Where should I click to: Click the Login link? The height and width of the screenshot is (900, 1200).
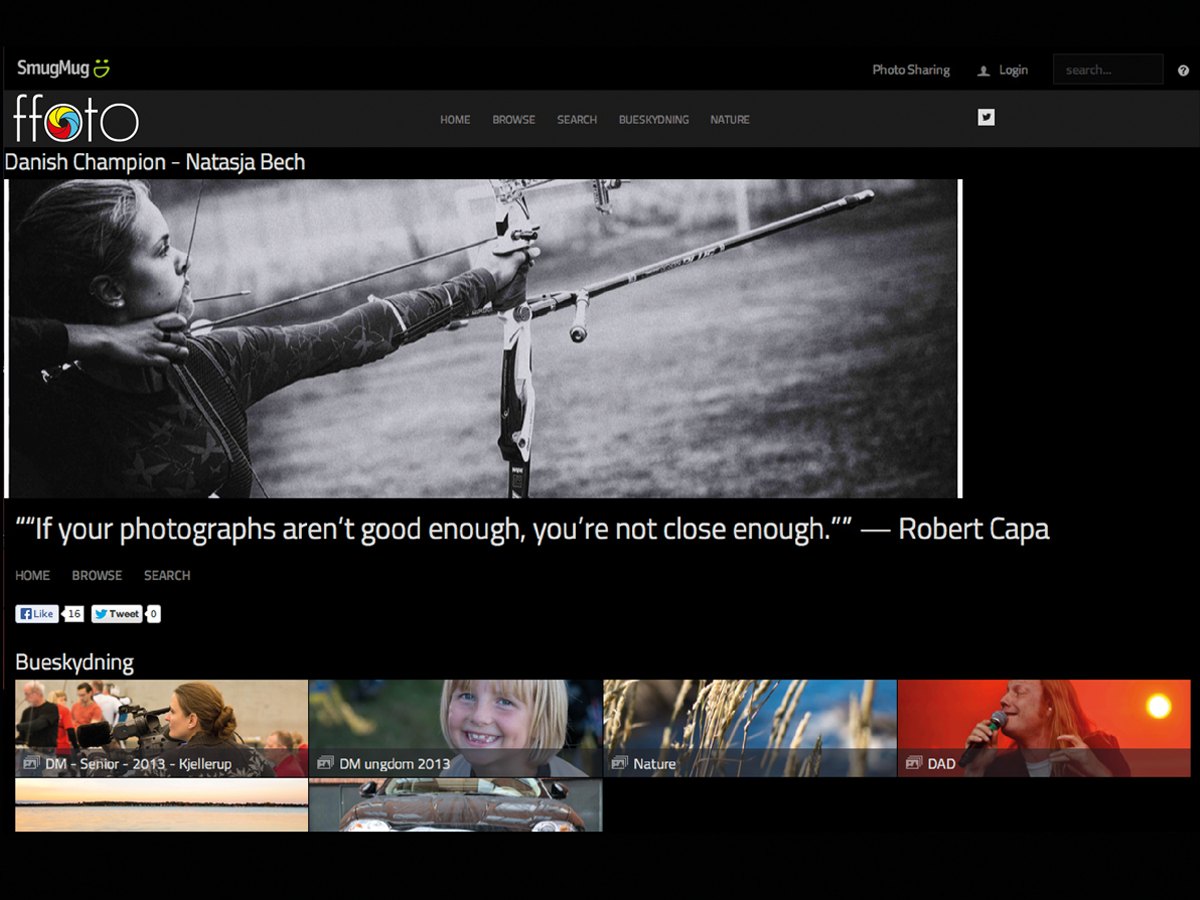click(x=1013, y=70)
